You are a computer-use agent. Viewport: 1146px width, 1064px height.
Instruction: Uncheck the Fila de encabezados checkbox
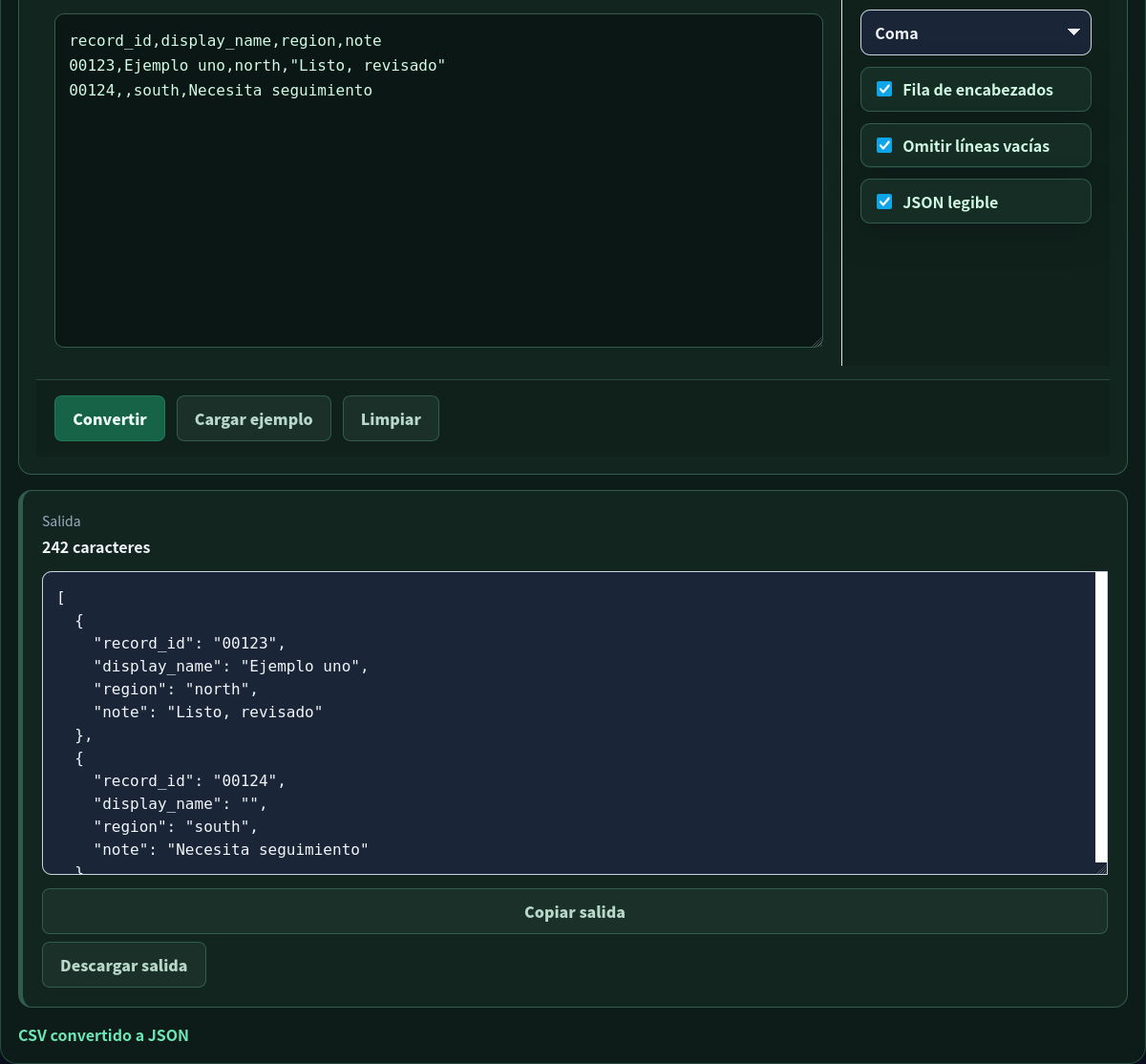click(x=884, y=89)
